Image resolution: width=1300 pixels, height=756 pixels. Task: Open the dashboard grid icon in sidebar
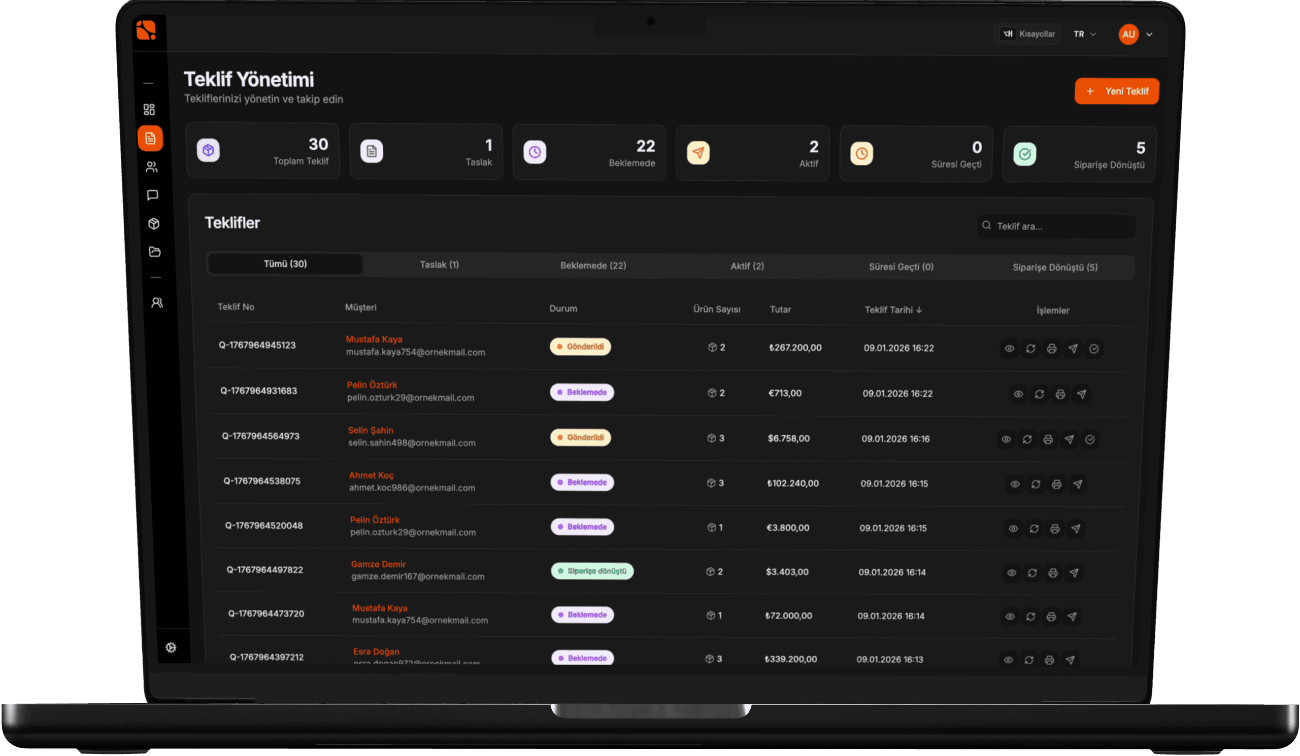149,110
